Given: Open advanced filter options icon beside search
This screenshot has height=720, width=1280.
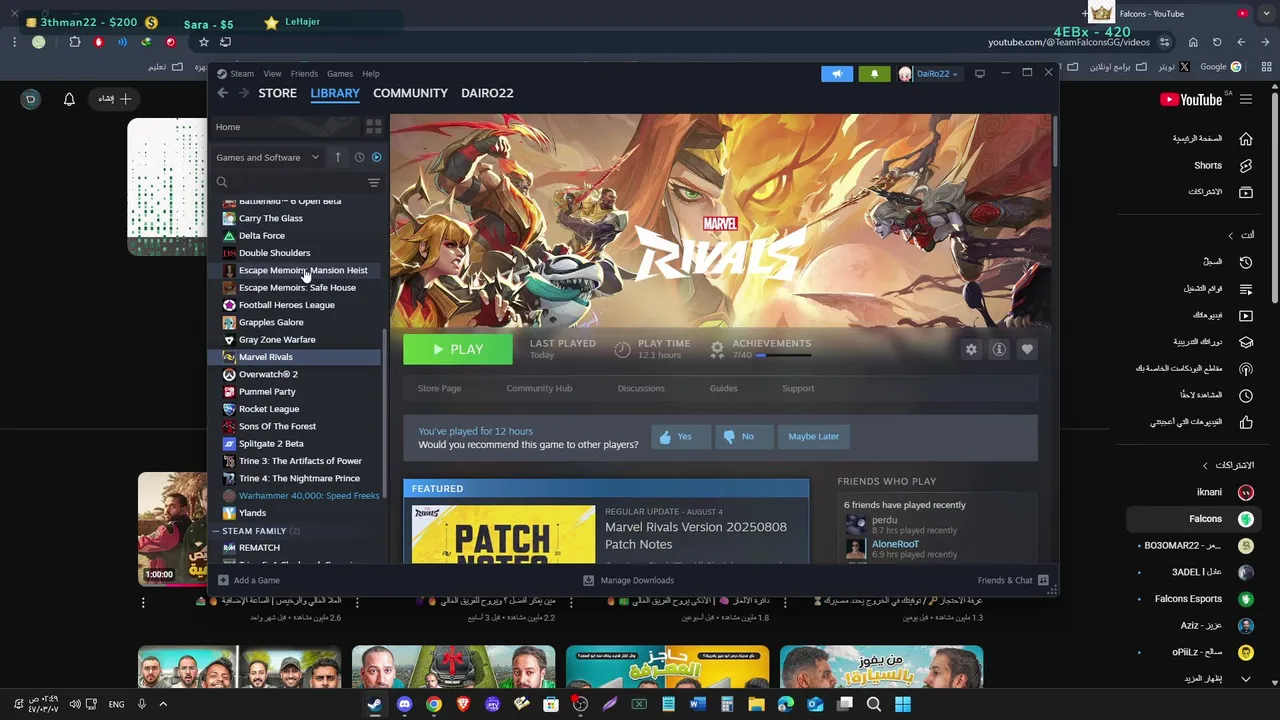Looking at the screenshot, I should (x=374, y=182).
